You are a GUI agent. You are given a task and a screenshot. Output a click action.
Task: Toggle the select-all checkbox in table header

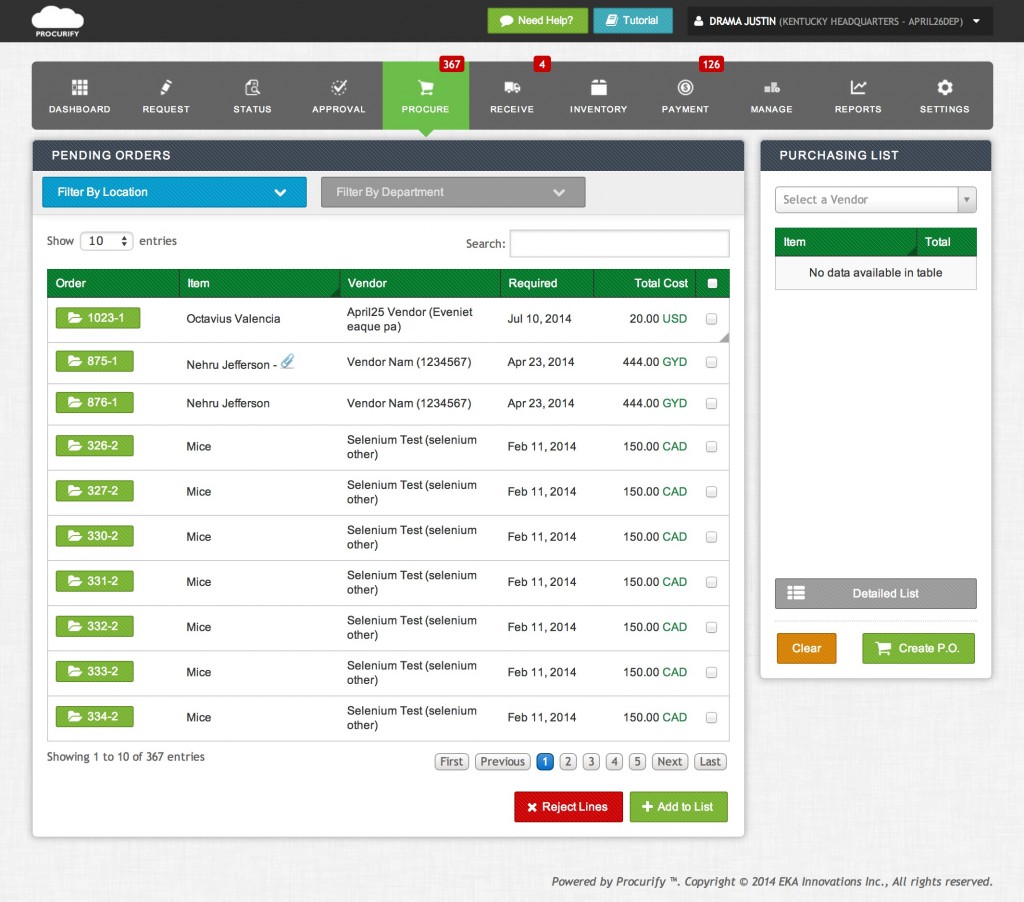click(712, 283)
